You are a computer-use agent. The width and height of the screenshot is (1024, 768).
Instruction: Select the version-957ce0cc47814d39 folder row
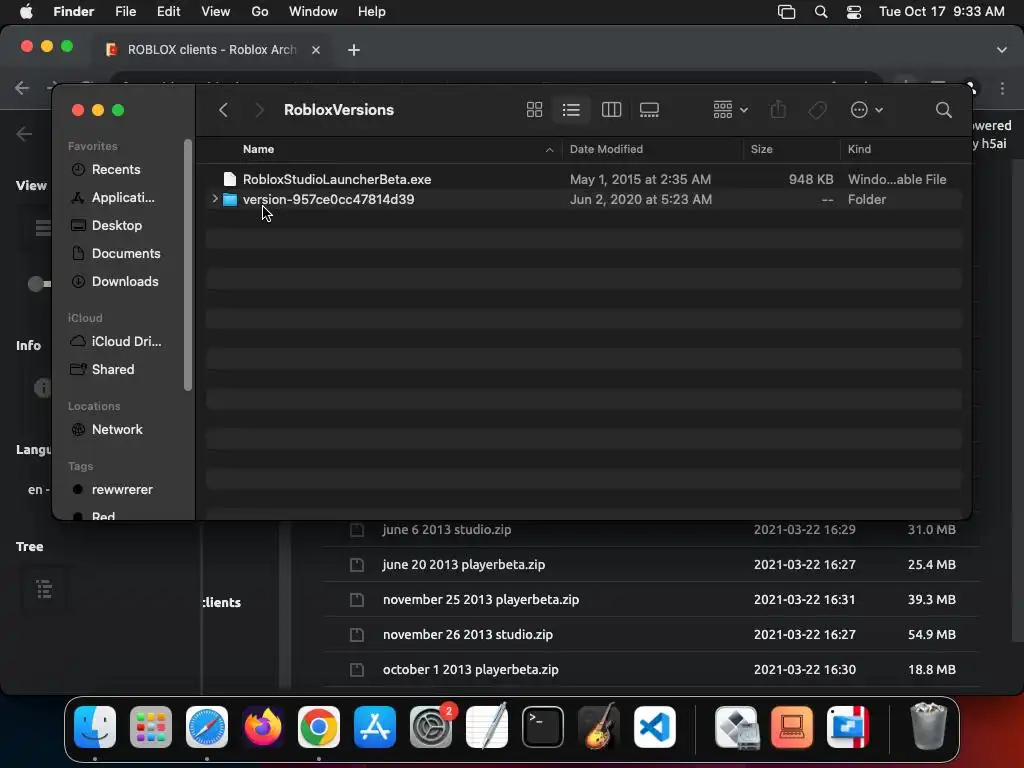(x=583, y=199)
